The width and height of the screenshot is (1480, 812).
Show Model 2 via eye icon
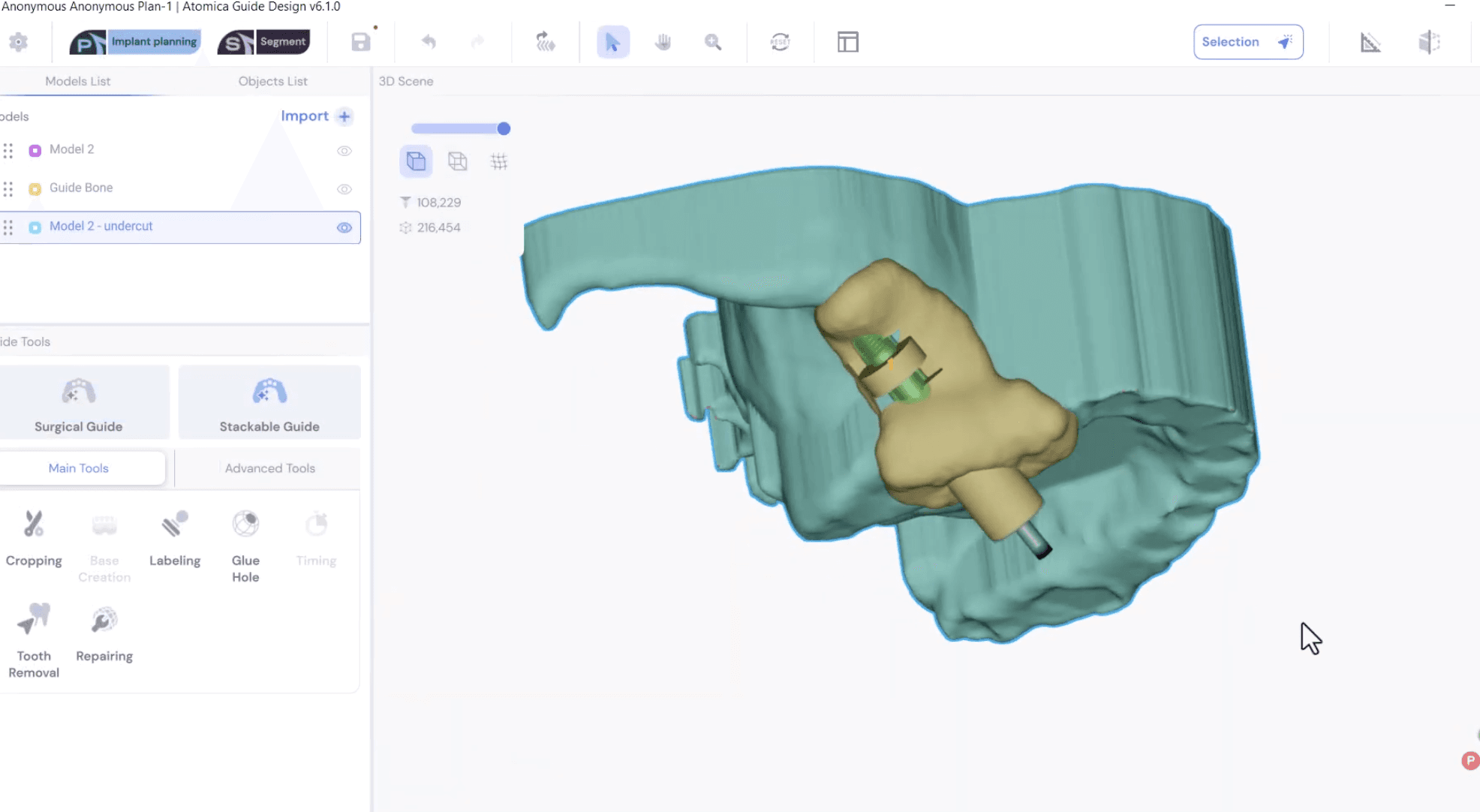pyautogui.click(x=344, y=151)
